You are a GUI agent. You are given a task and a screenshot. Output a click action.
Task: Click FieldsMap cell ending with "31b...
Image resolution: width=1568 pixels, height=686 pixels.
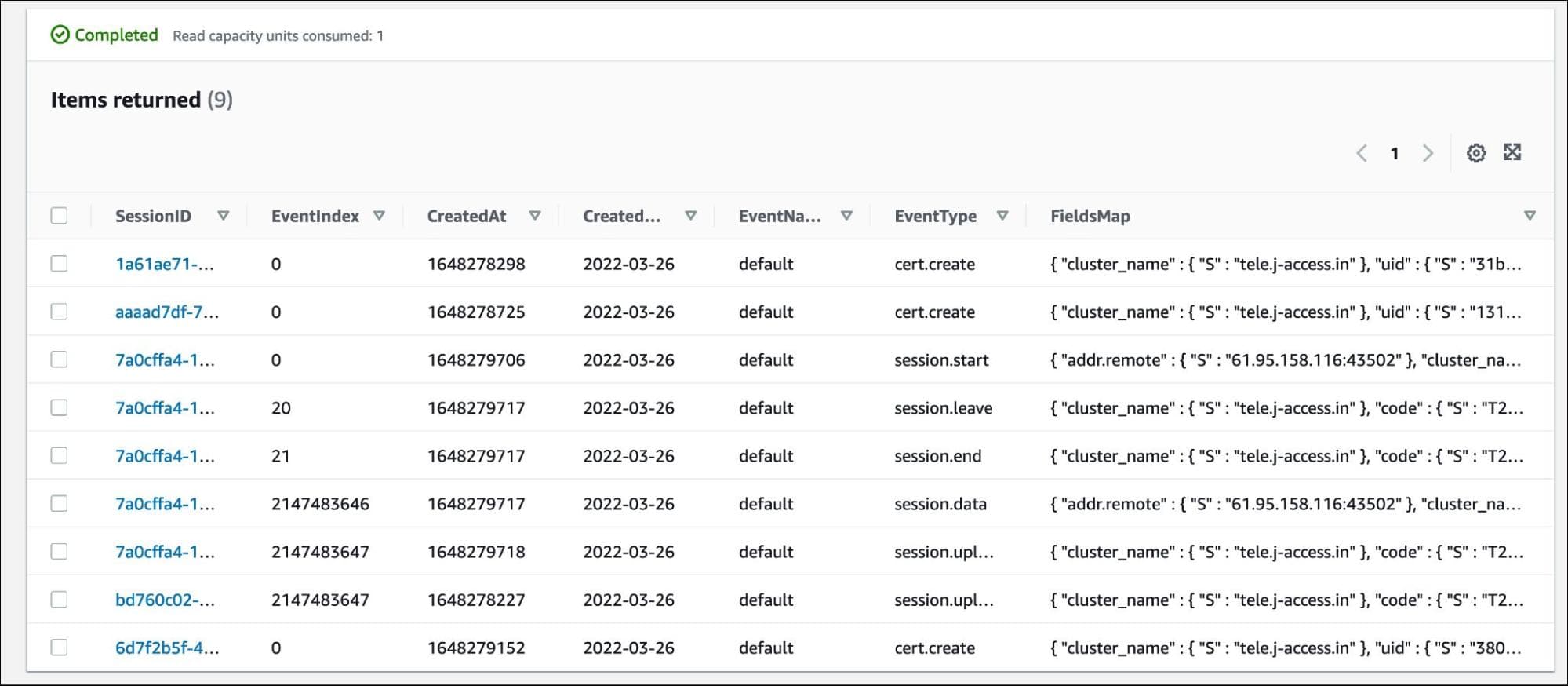click(1286, 265)
